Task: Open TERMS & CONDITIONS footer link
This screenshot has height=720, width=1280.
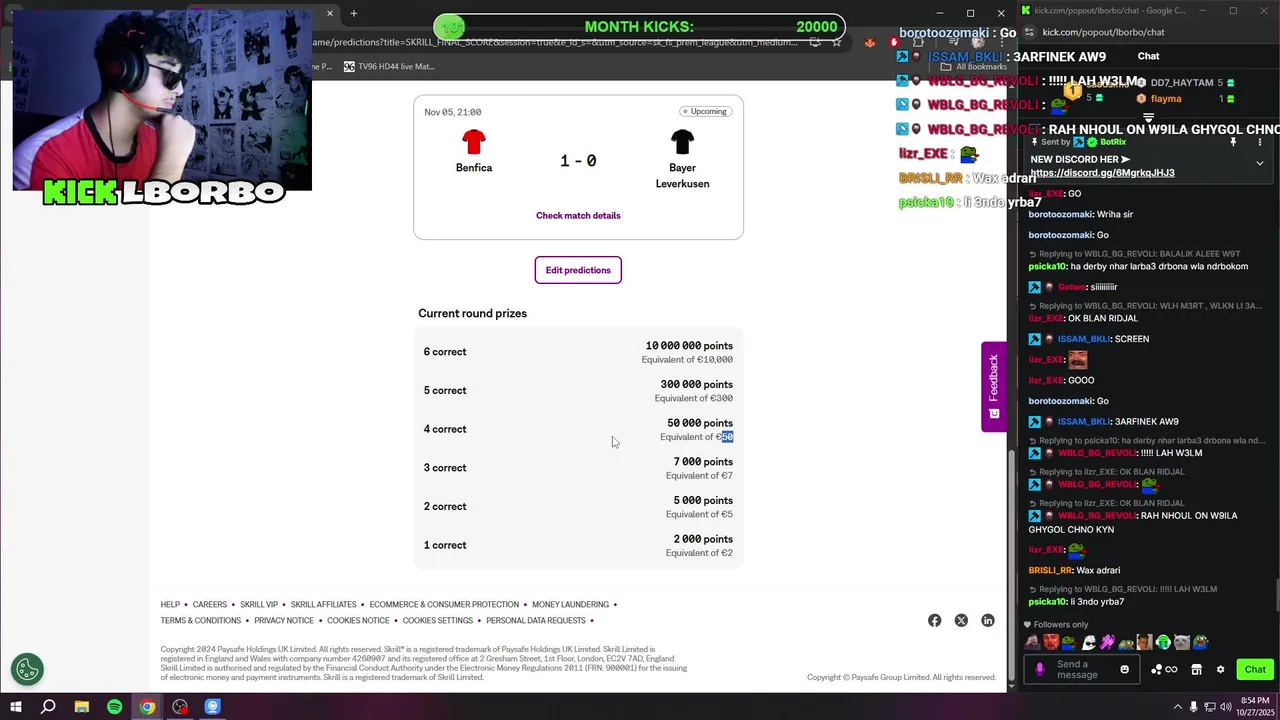Action: [201, 621]
